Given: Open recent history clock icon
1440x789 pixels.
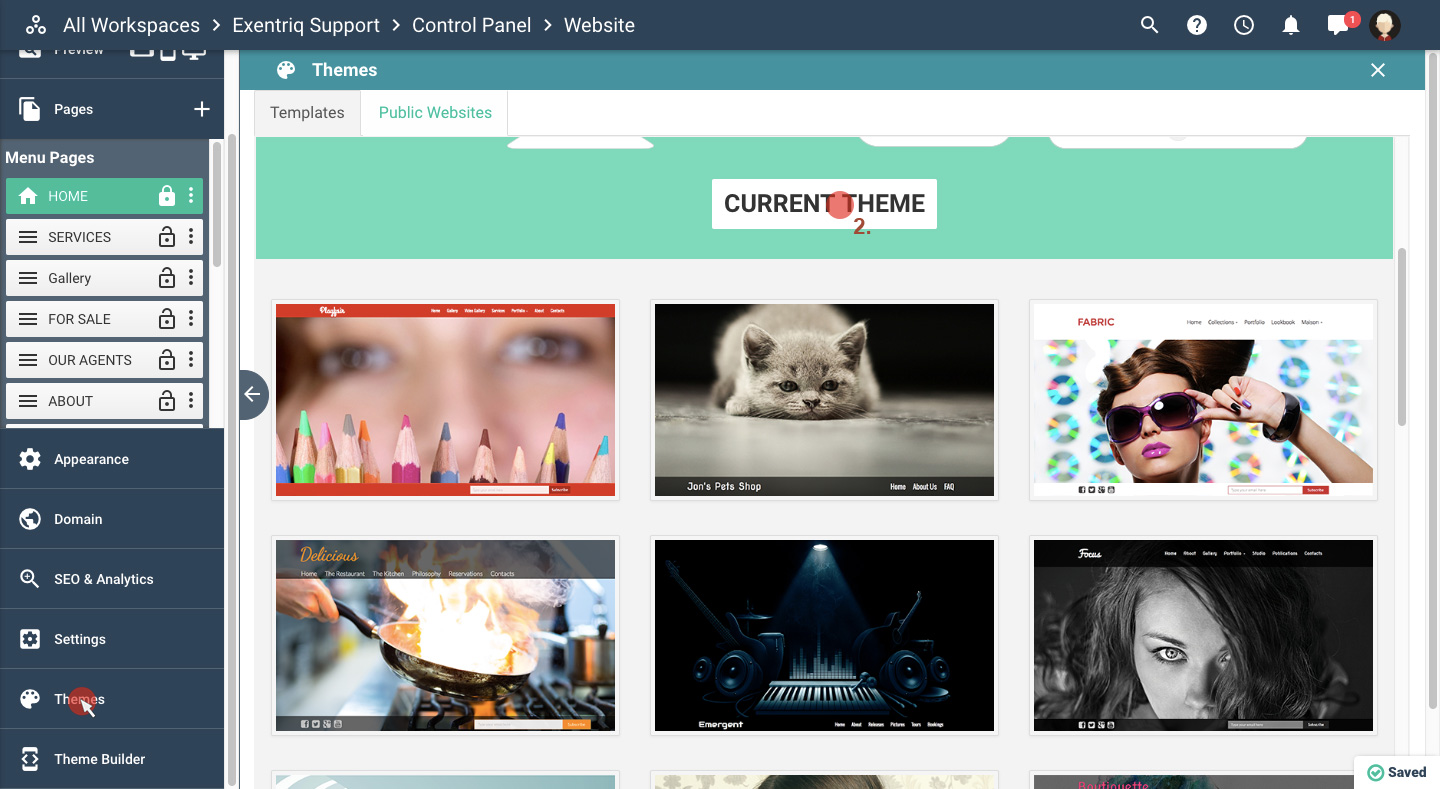Looking at the screenshot, I should 1244,26.
